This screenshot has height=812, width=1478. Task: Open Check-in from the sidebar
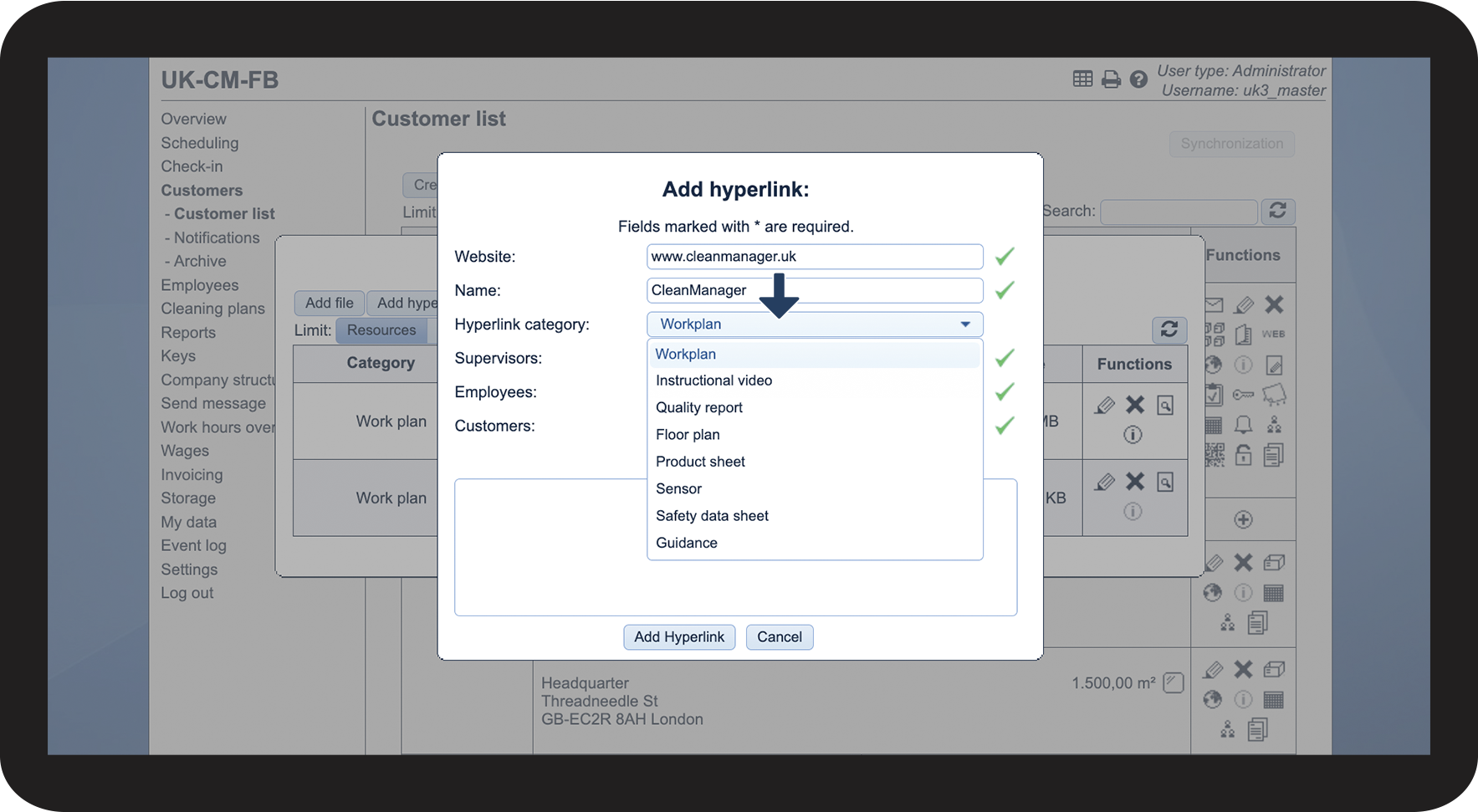(x=192, y=166)
